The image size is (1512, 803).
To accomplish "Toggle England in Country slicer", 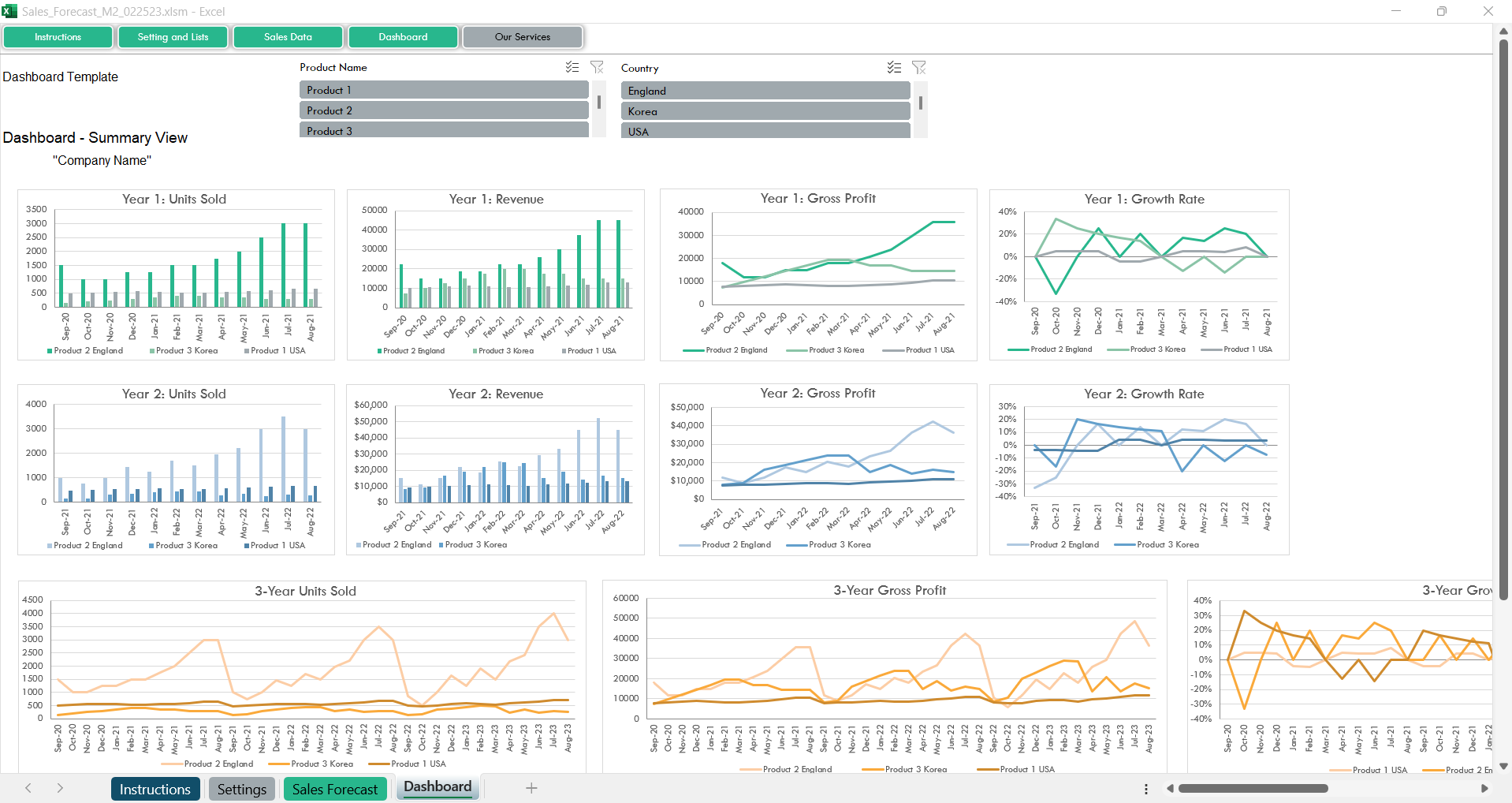I will click(765, 92).
